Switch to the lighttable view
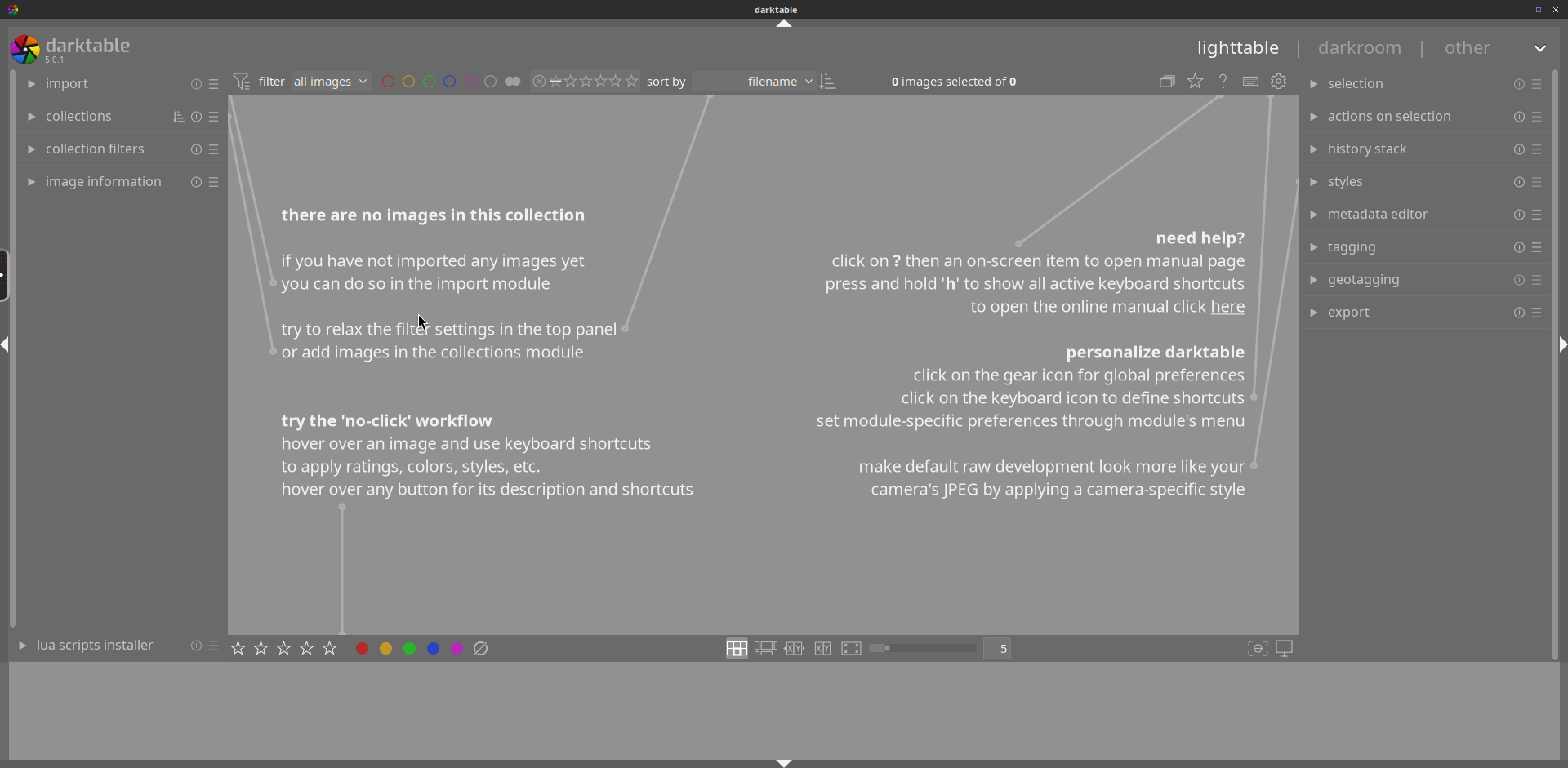 click(x=1238, y=48)
